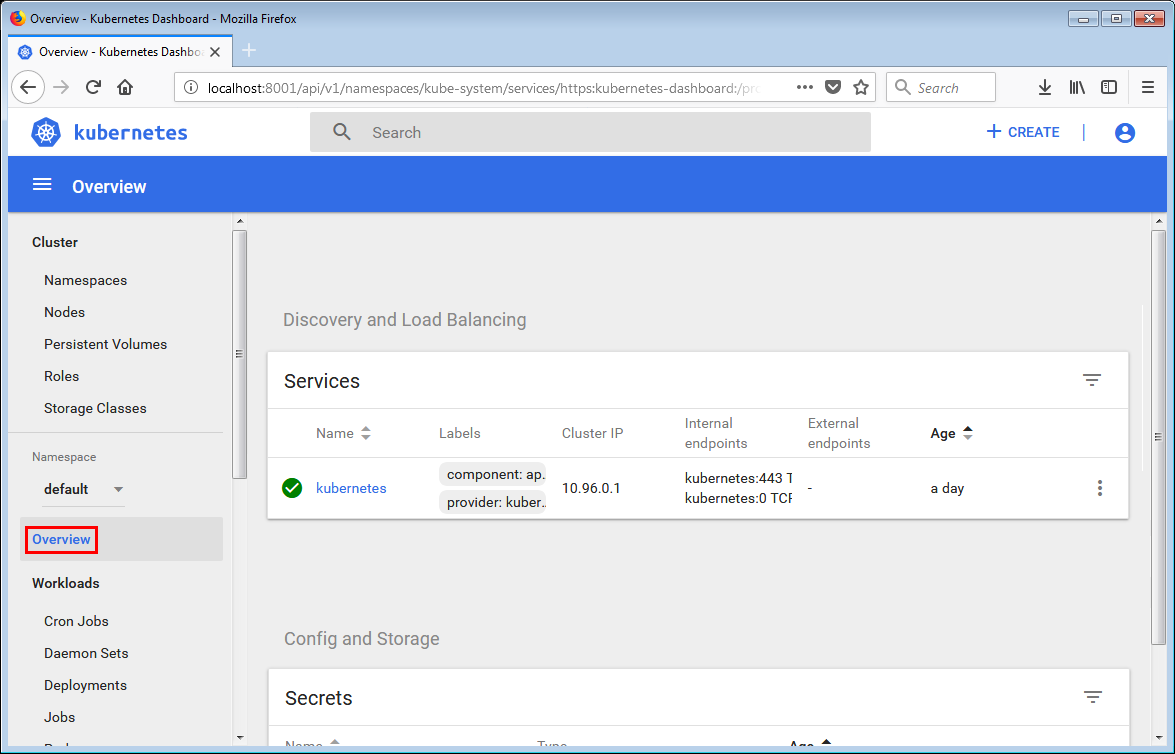This screenshot has width=1175, height=754.
Task: Open Nodes in the Cluster menu
Action: click(64, 313)
